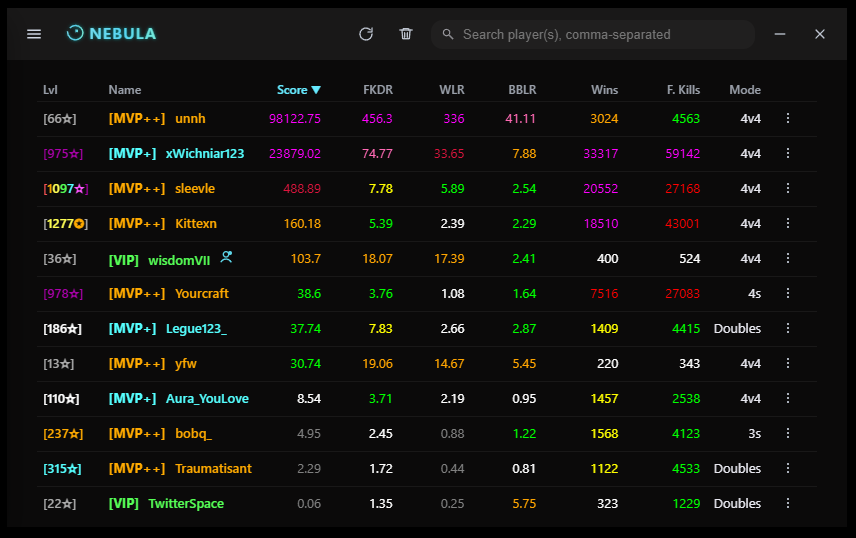Sort the table by FKDR
Viewport: 856px width, 538px height.
click(377, 90)
